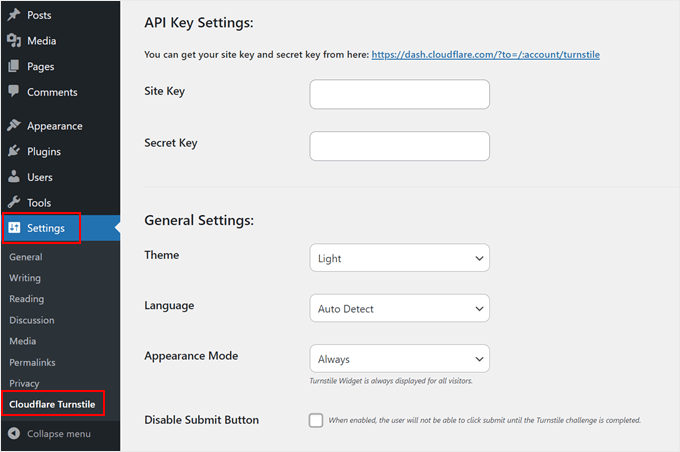Open the Media settings submenu item

[x=23, y=341]
